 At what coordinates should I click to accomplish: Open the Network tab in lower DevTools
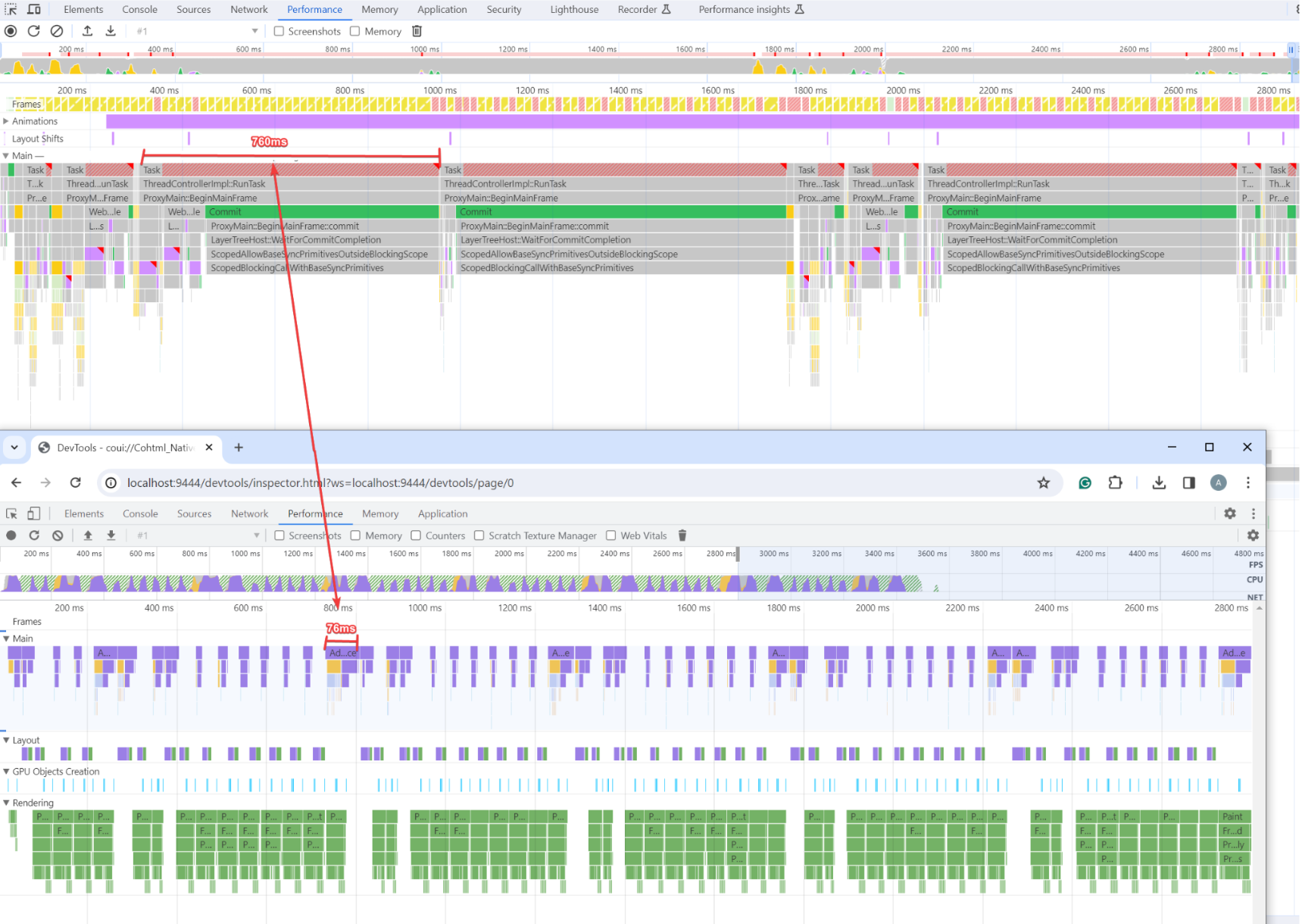point(250,514)
